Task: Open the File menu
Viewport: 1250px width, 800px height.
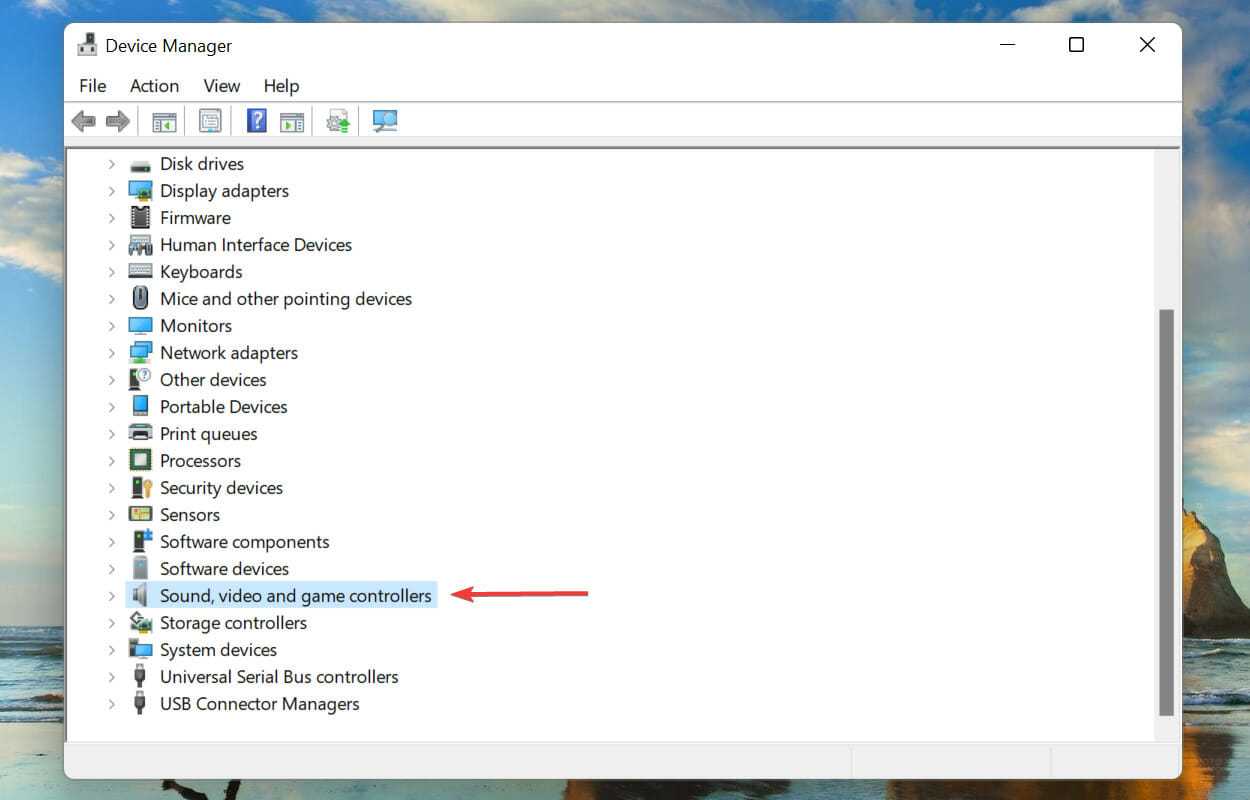Action: coord(92,86)
